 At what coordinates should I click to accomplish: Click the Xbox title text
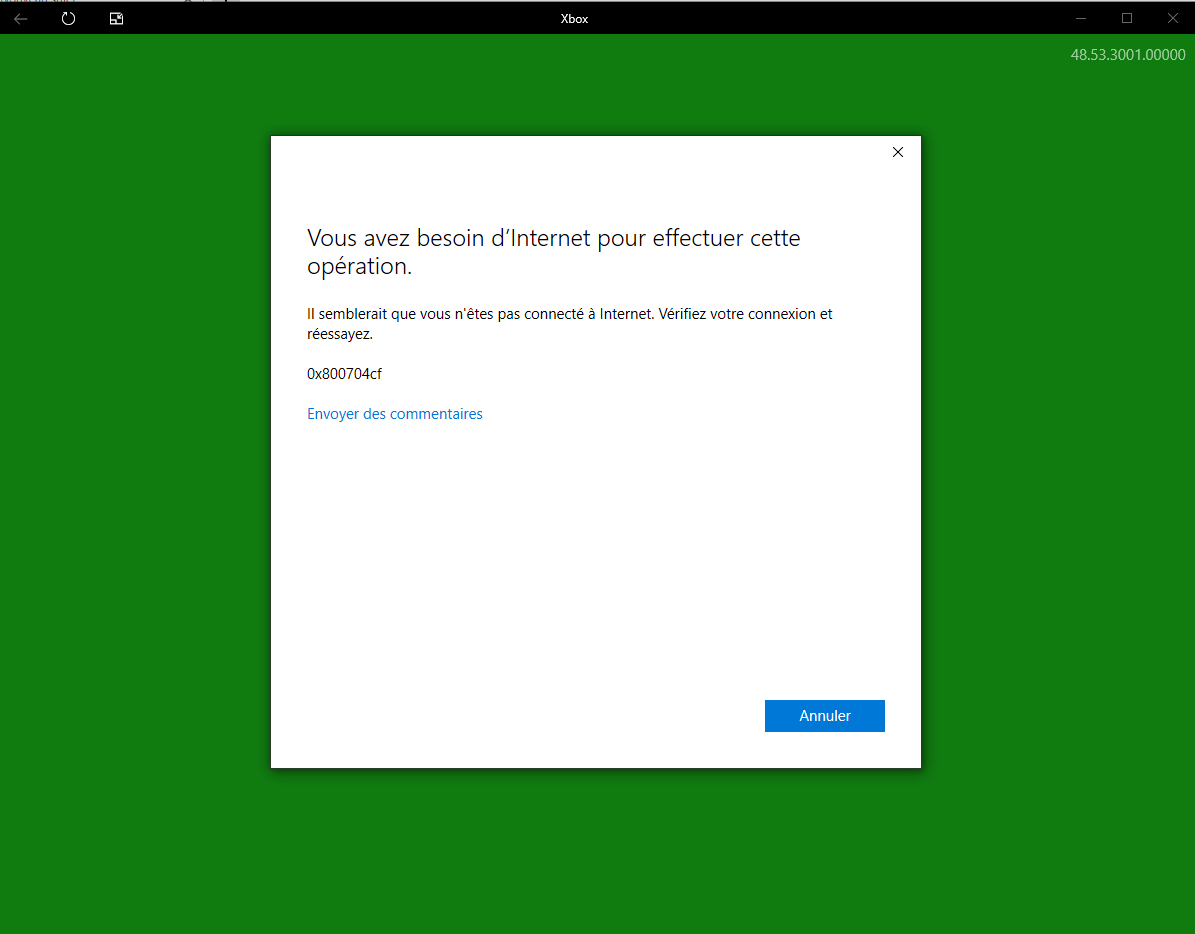coord(574,19)
